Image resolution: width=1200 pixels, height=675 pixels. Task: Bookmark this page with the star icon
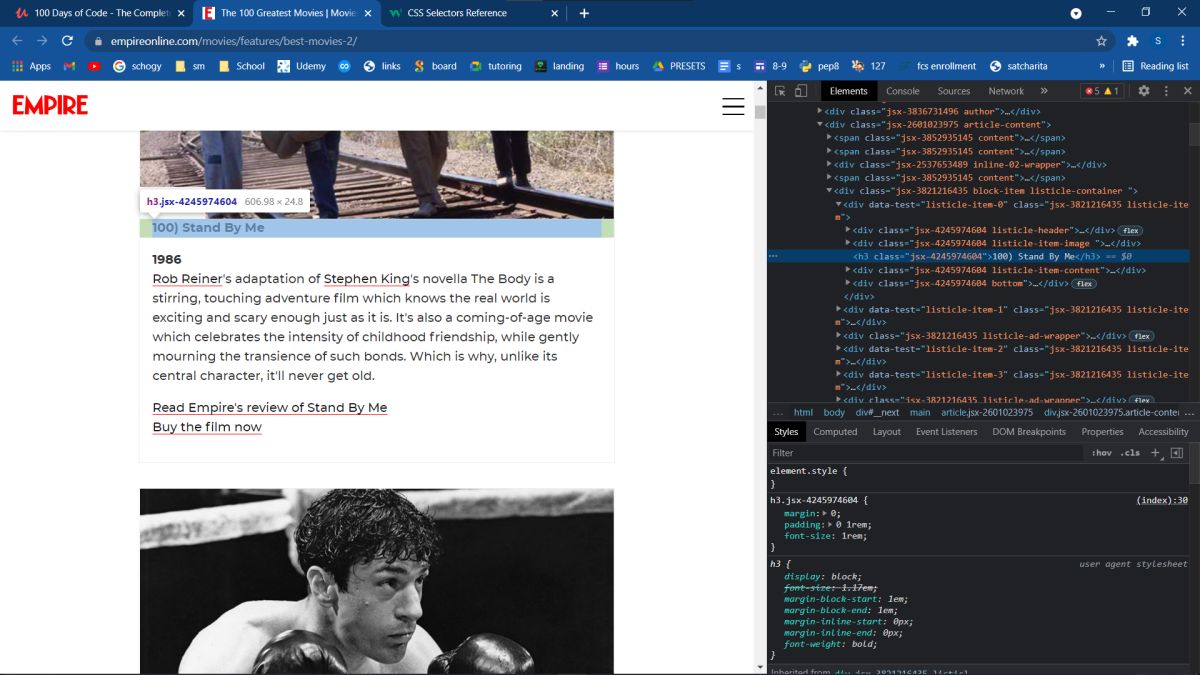click(x=1101, y=41)
